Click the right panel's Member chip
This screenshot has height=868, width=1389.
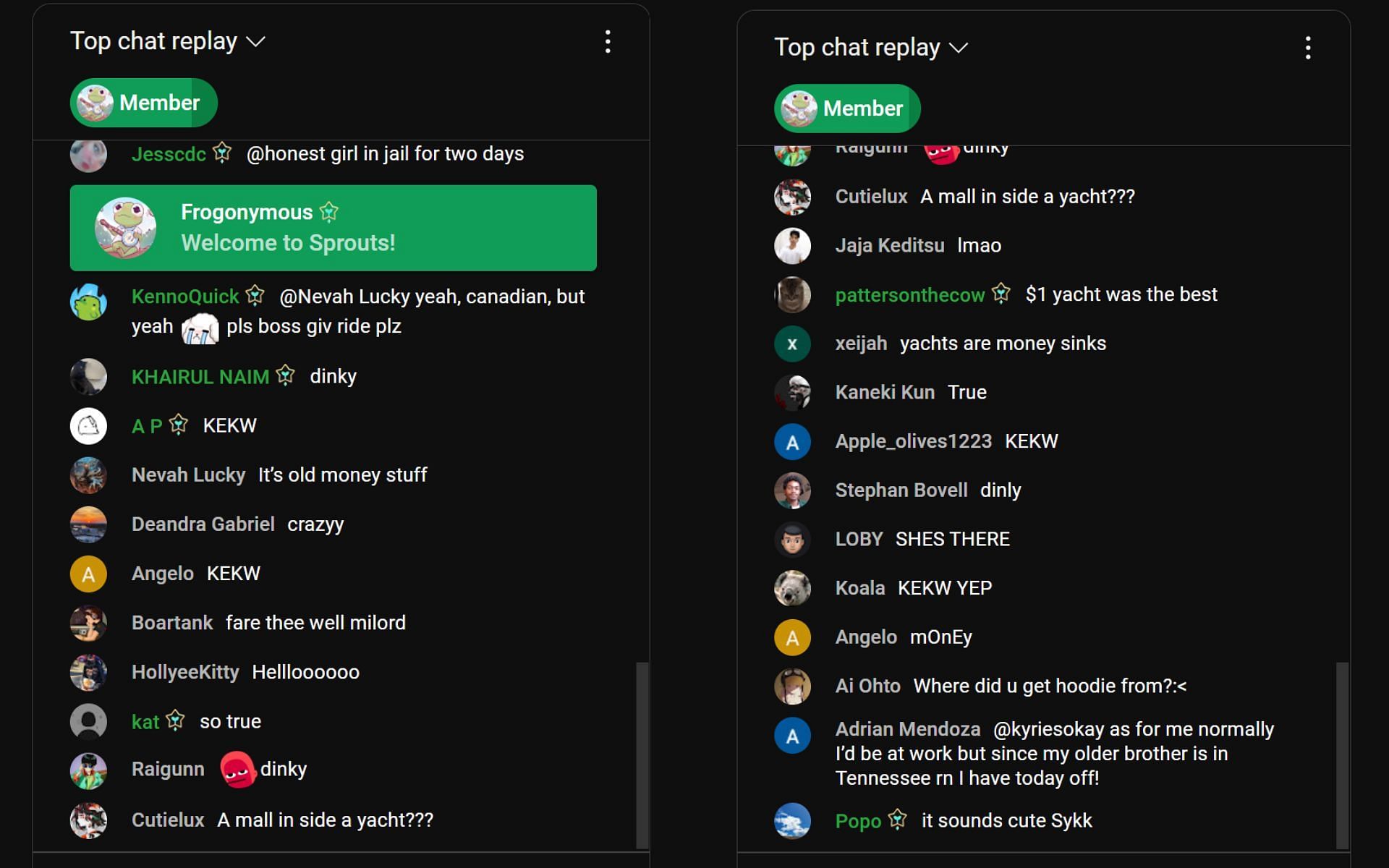click(x=847, y=109)
